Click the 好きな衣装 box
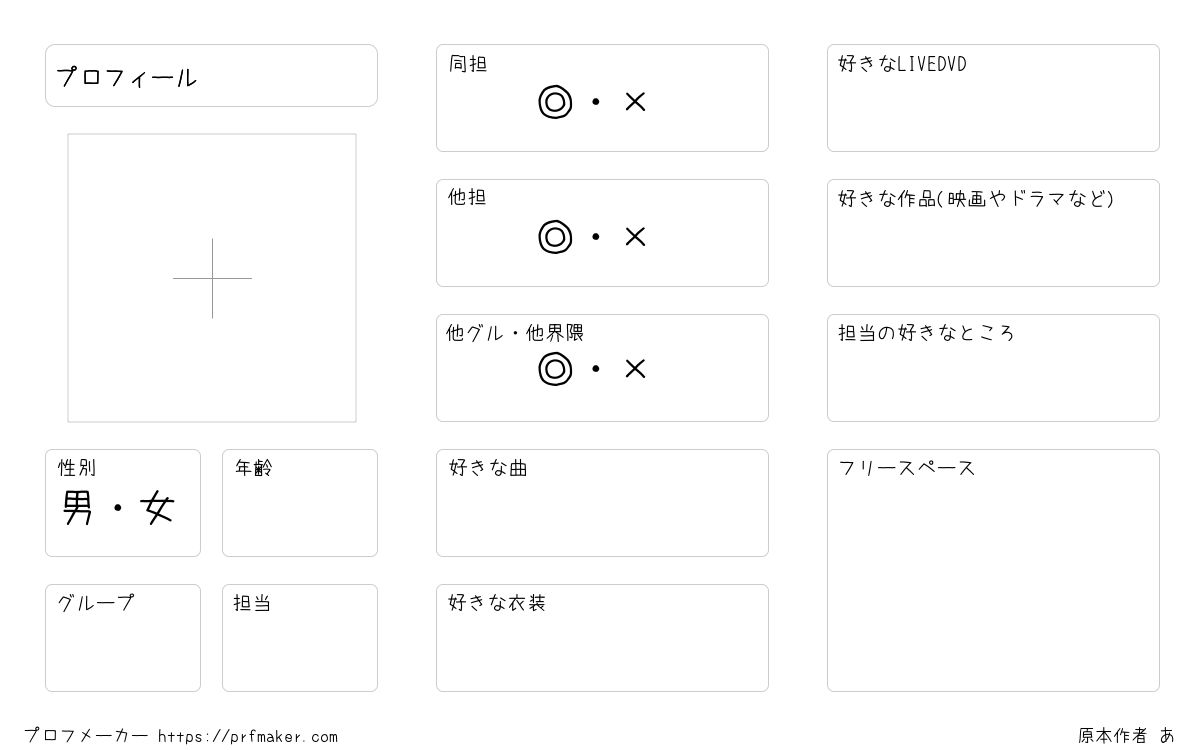The height and width of the screenshot is (750, 1200). tap(602, 638)
